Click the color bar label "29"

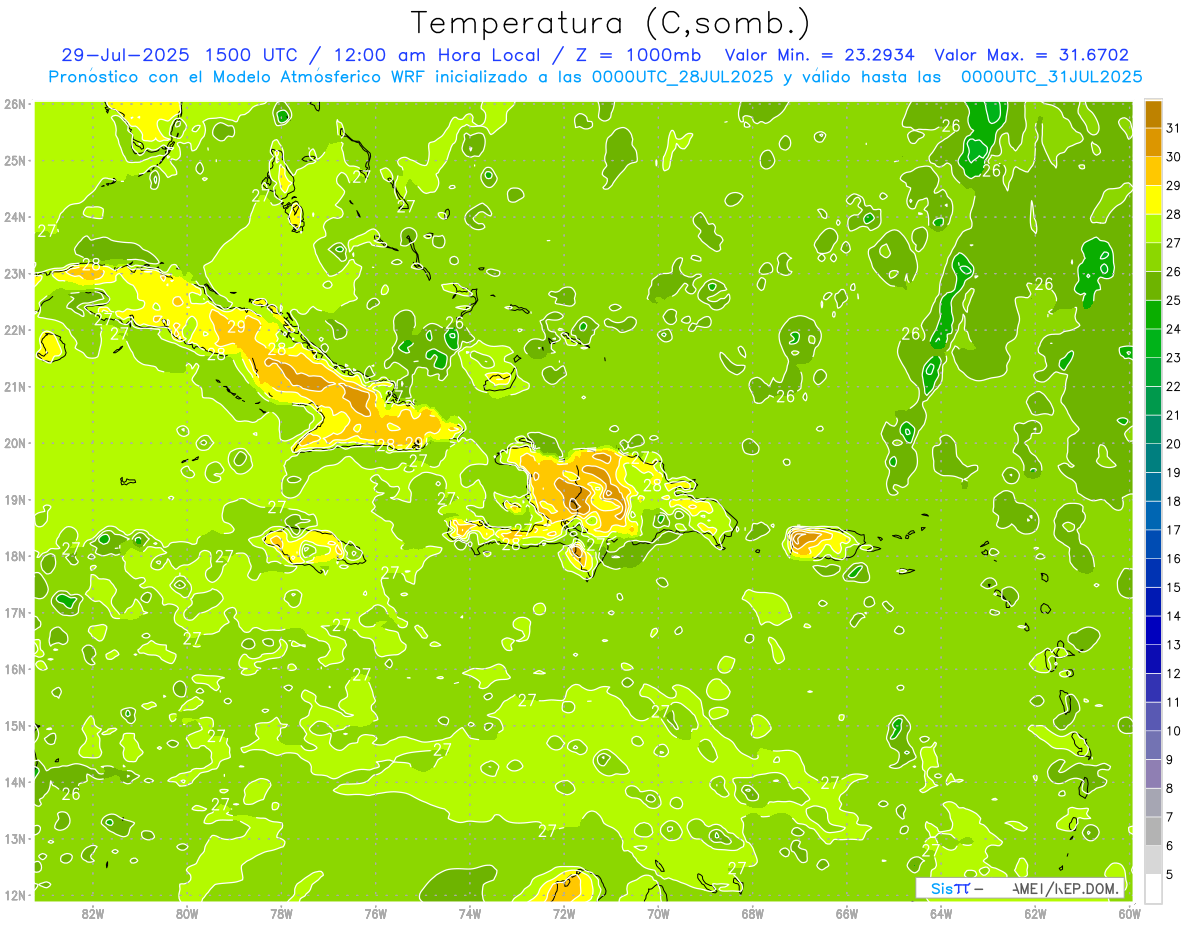(x=1174, y=186)
